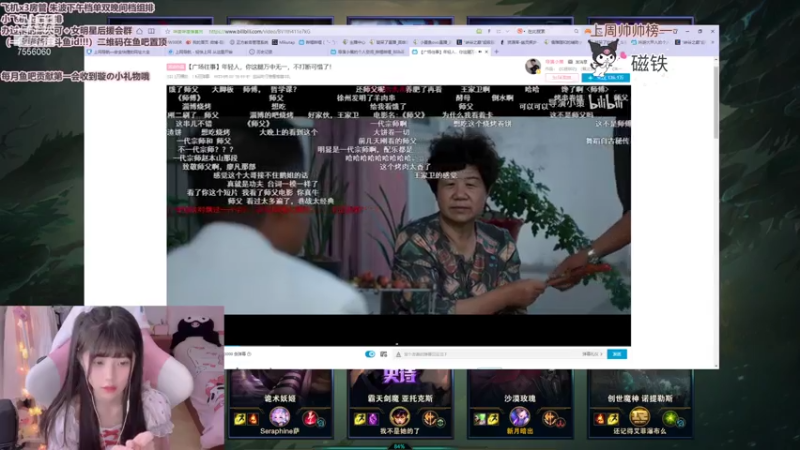
Task: Click secondary rune icon on 诺提勒斯 card
Action: 681,422
